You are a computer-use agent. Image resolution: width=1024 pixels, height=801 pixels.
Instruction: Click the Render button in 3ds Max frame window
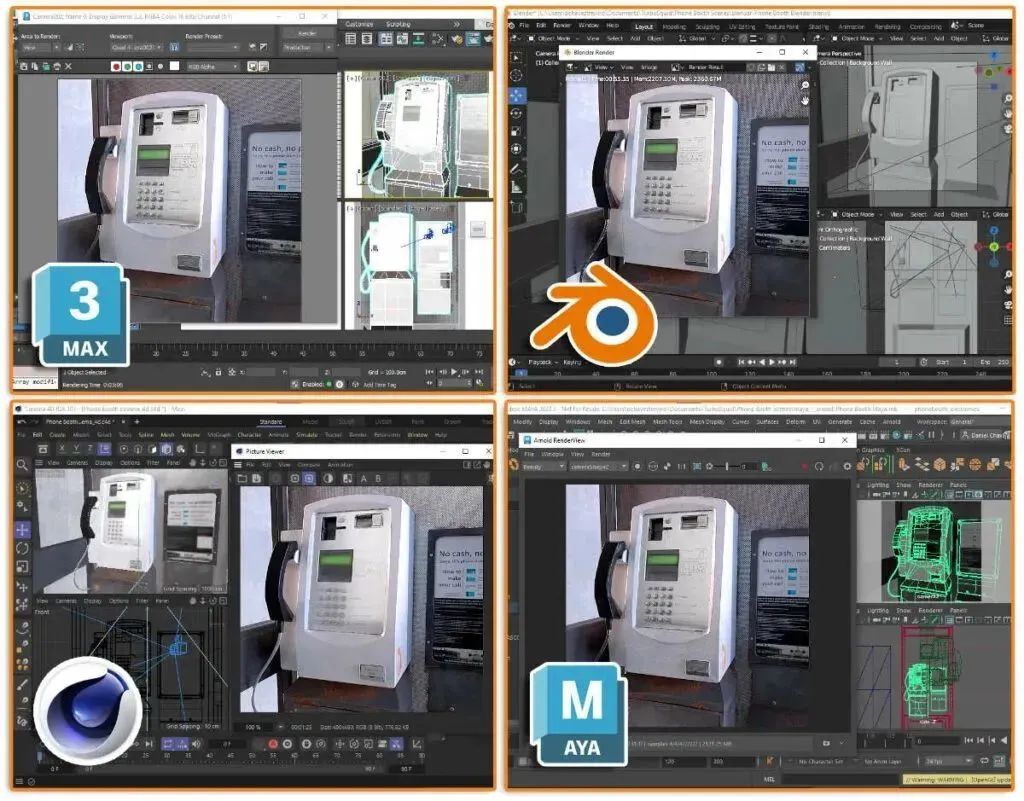click(x=307, y=33)
